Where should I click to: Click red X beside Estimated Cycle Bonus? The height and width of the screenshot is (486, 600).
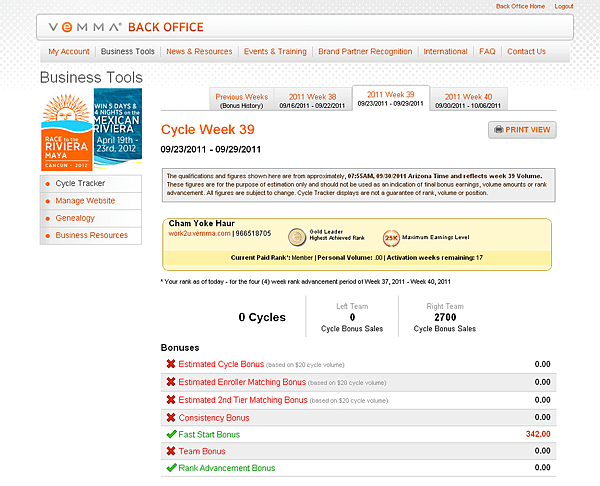[171, 364]
